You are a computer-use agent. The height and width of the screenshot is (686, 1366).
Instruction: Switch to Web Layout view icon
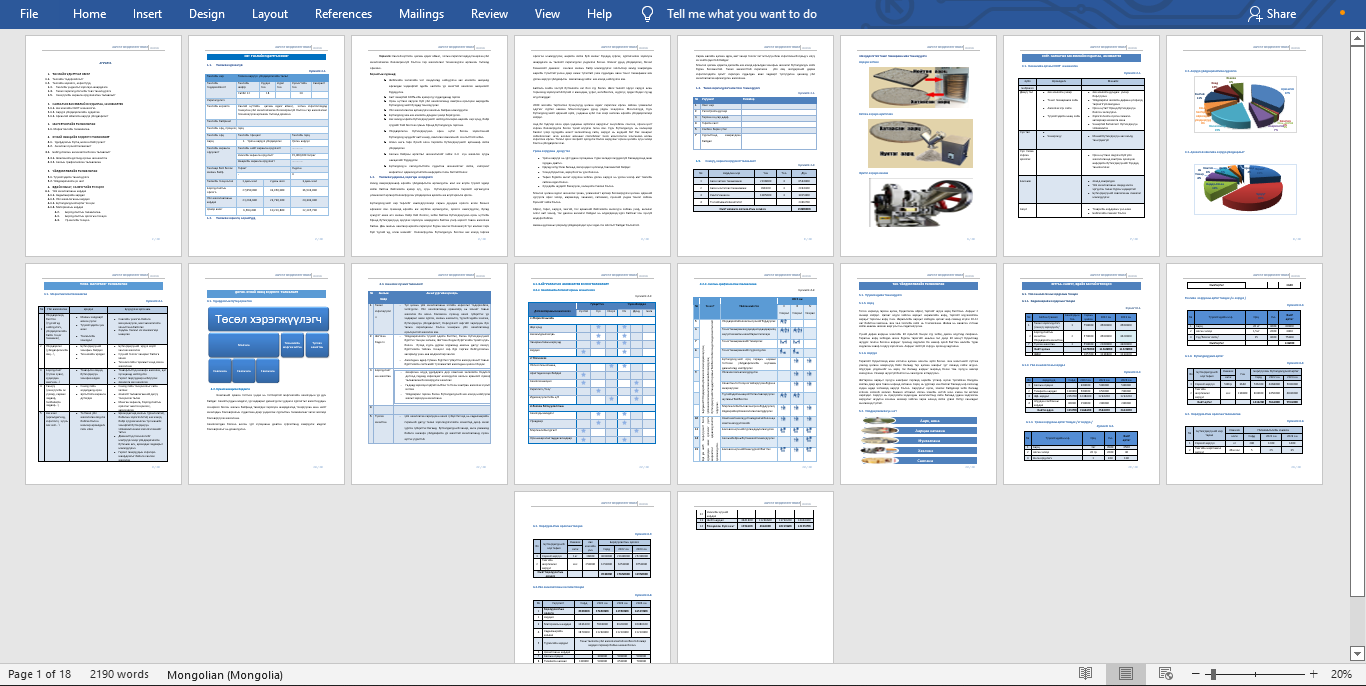1165,674
